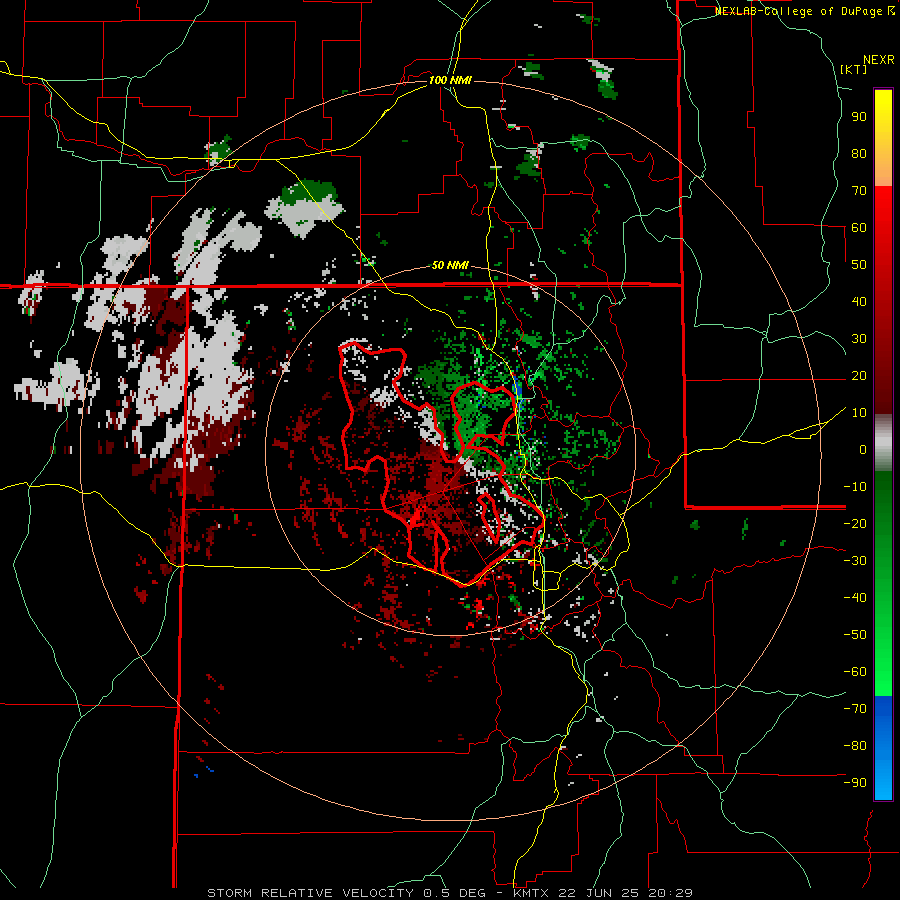Click the "90" value on velocity scale
The image size is (900, 900).
[859, 117]
